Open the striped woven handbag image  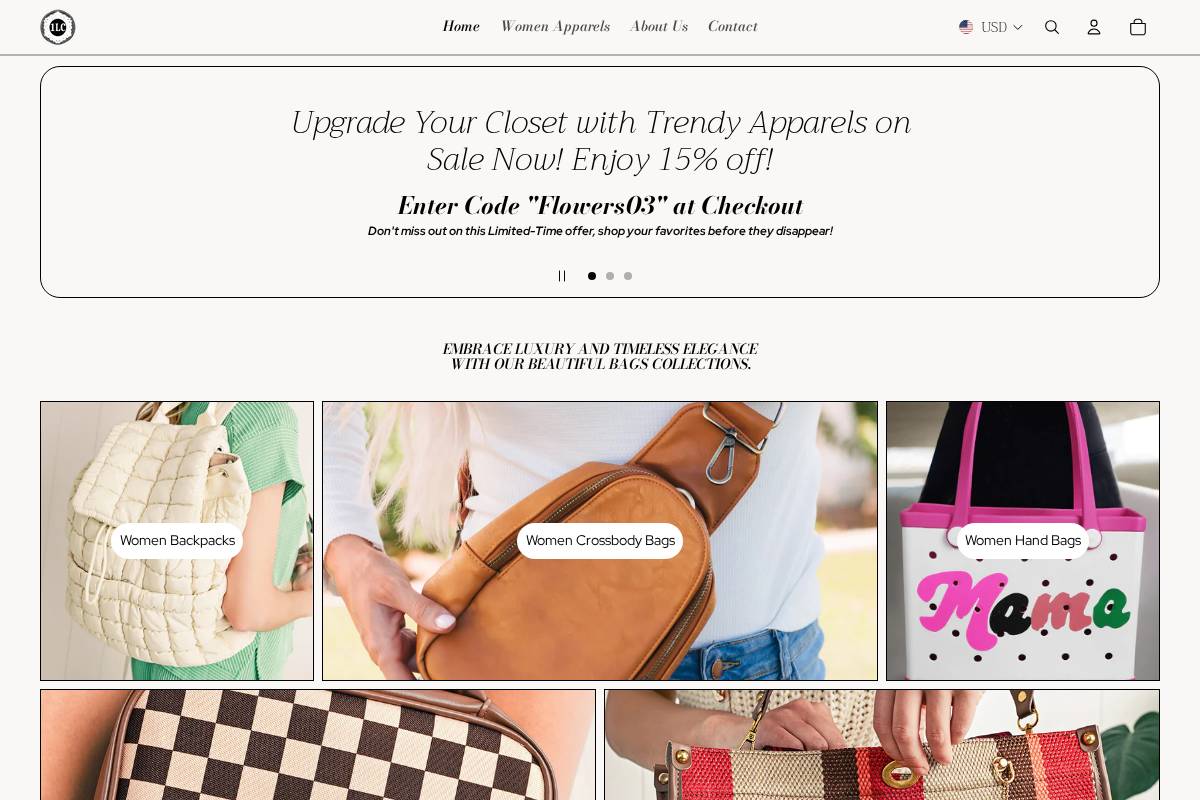[x=882, y=745]
